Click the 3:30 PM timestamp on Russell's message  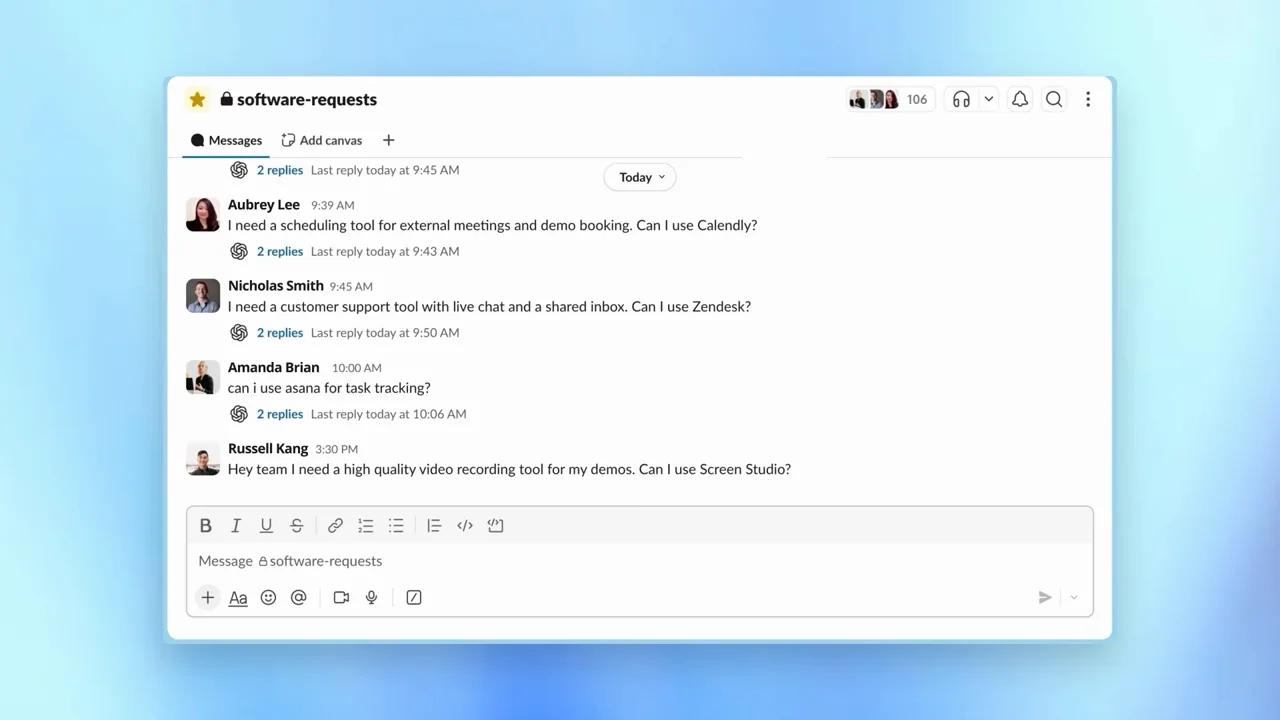tap(337, 449)
